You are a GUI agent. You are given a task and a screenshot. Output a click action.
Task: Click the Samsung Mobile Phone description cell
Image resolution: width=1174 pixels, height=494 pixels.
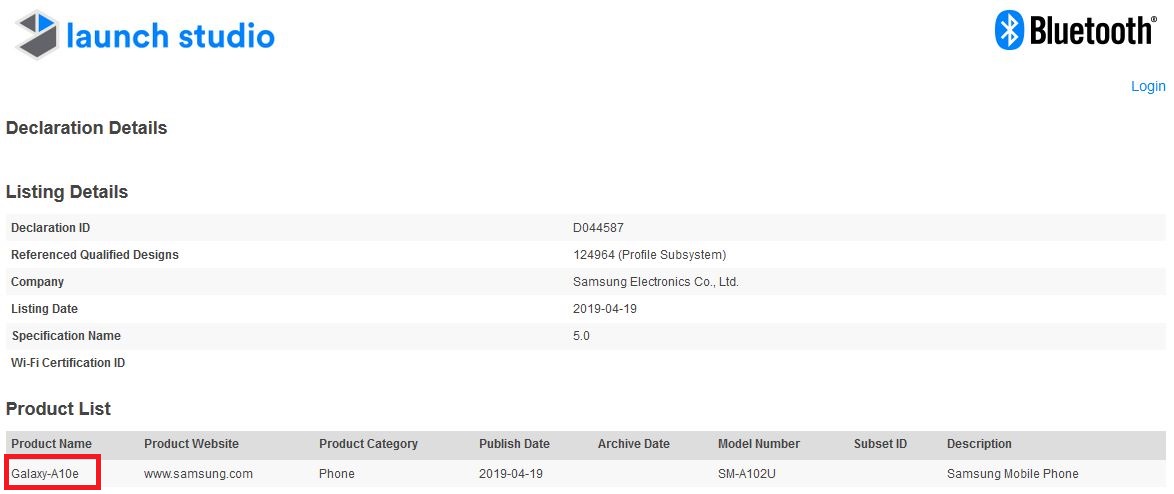click(1013, 474)
